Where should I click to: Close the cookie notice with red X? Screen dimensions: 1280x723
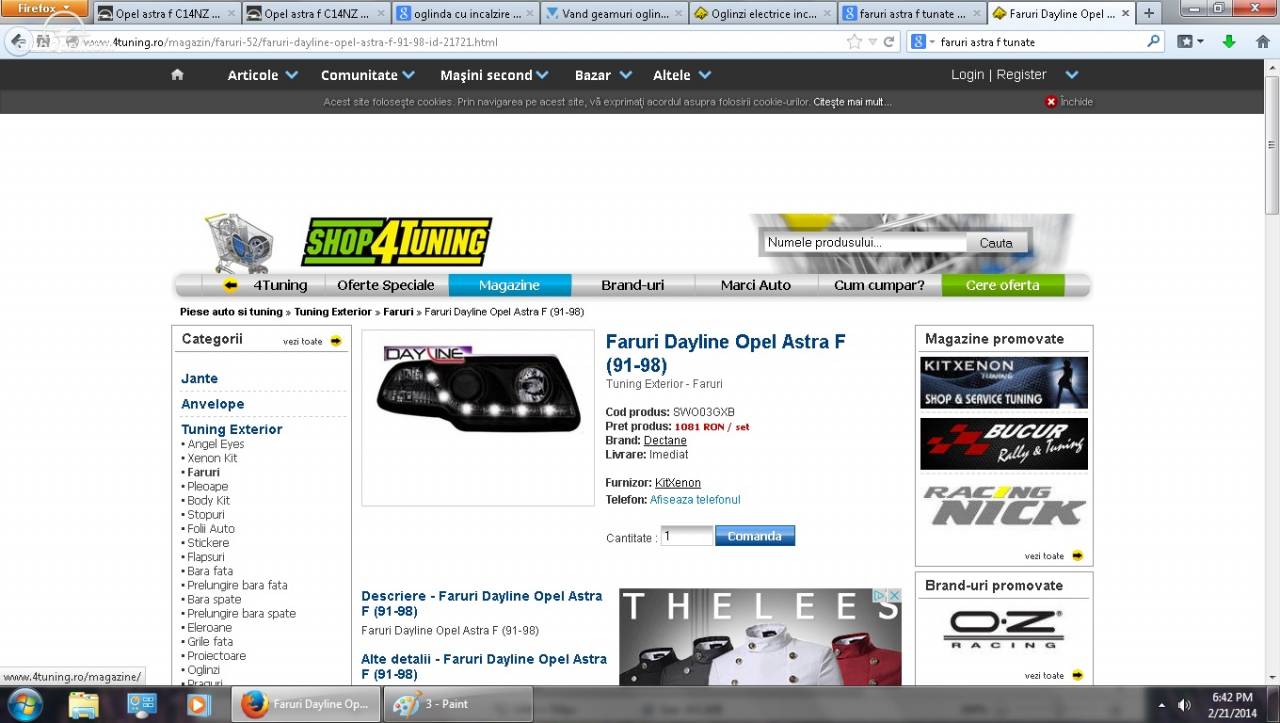click(x=1051, y=102)
